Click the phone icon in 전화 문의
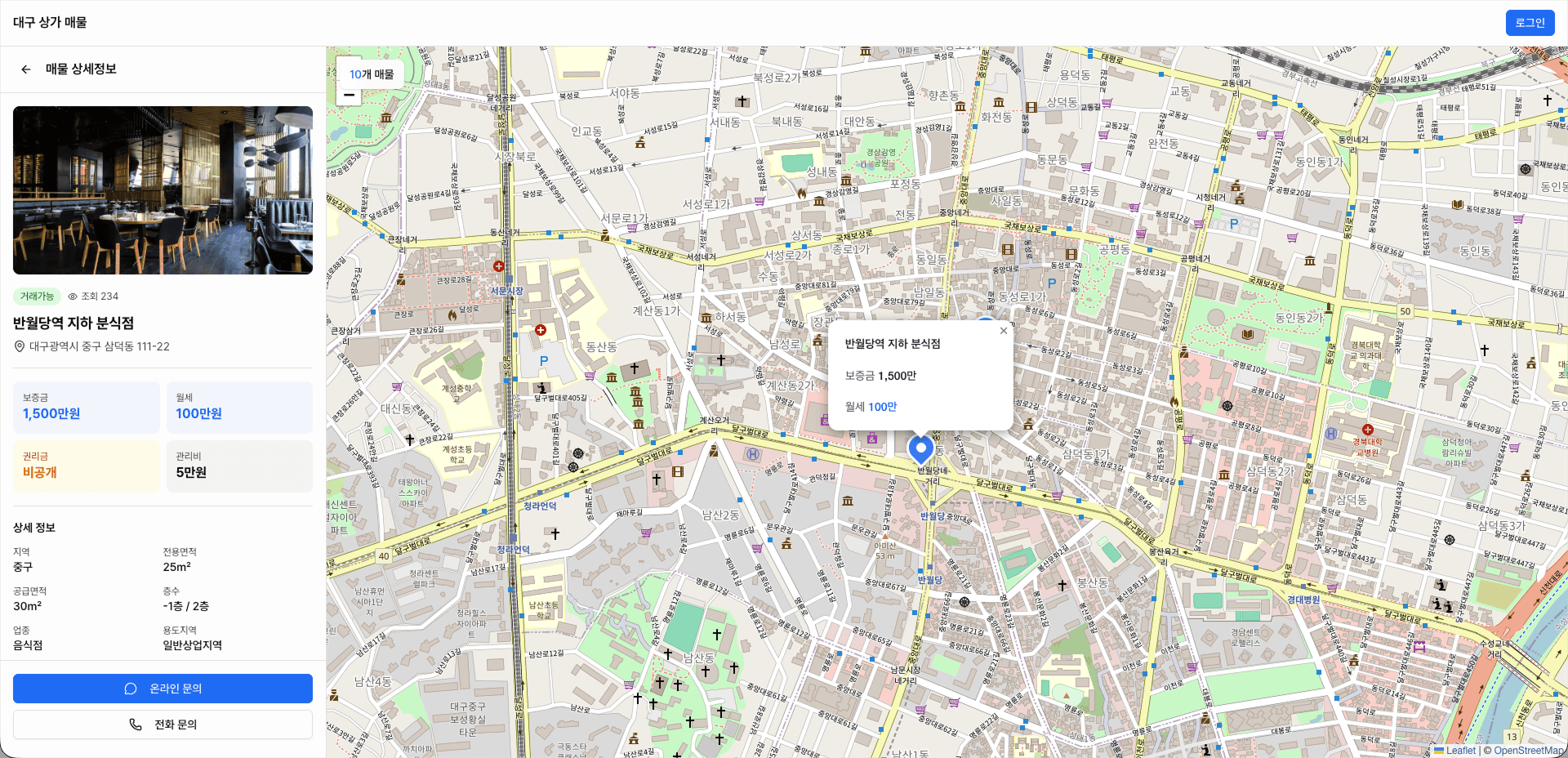This screenshot has width=1568, height=758. click(x=136, y=725)
